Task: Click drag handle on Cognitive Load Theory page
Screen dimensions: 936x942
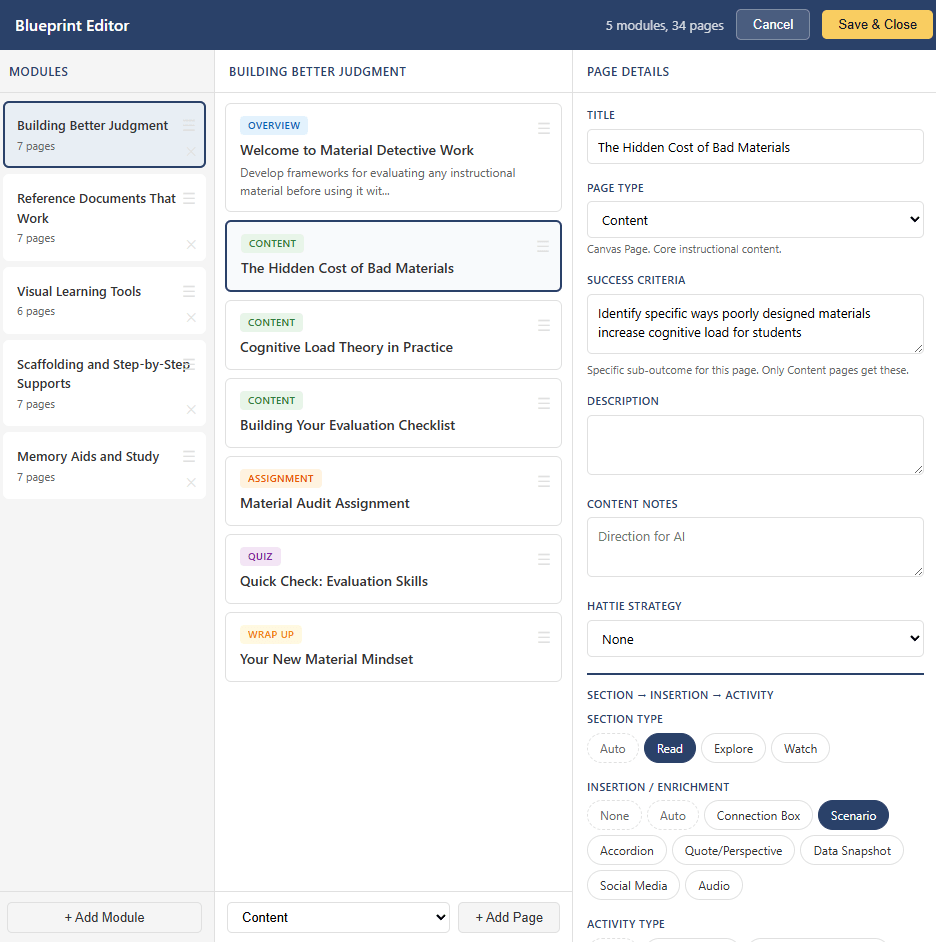Action: pos(544,325)
